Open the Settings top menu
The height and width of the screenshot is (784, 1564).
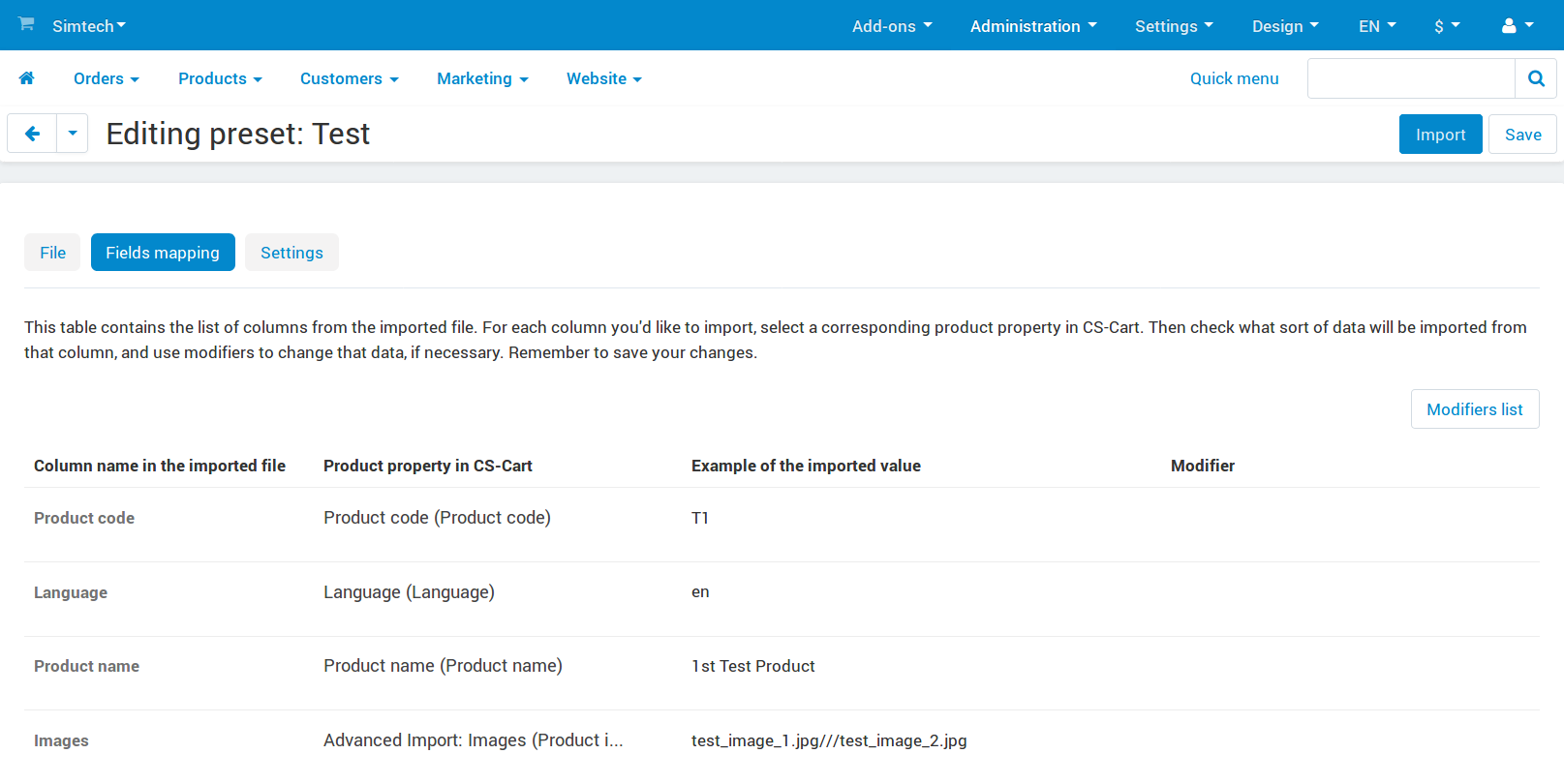click(1174, 26)
